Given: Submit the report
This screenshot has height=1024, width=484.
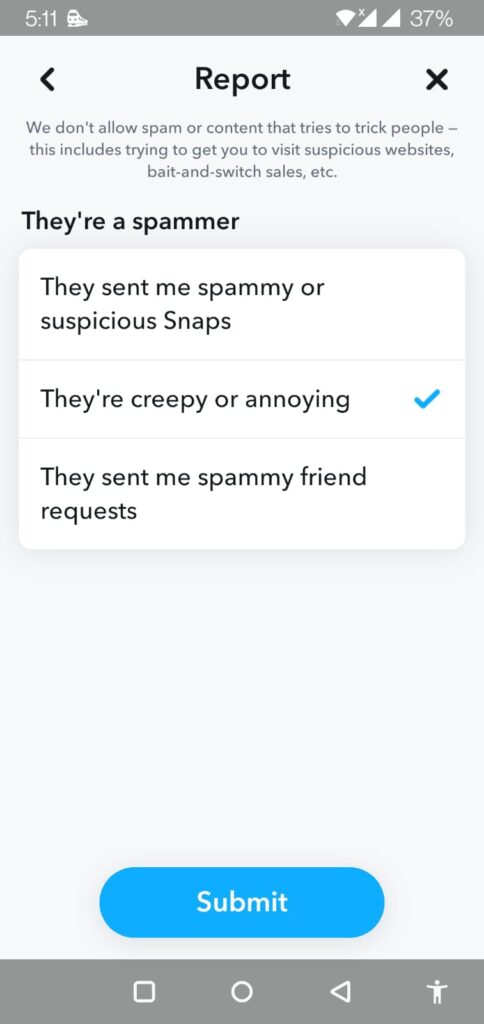Looking at the screenshot, I should click(x=242, y=902).
